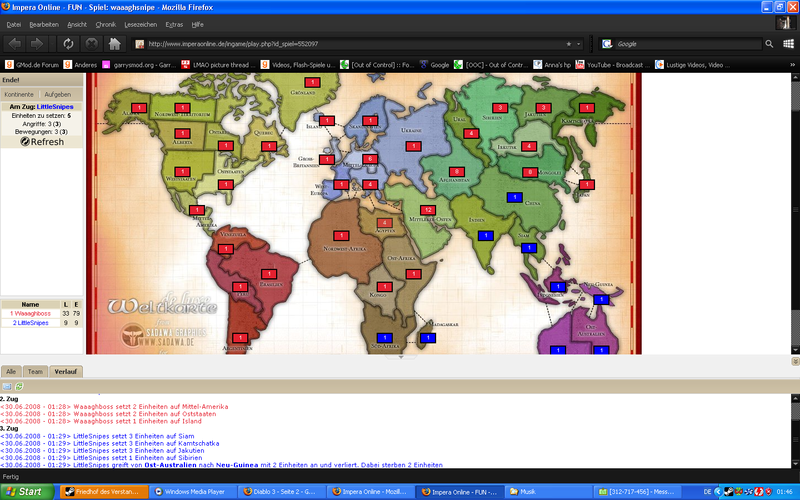
Task: Click the search magnifier icon
Action: 769,44
